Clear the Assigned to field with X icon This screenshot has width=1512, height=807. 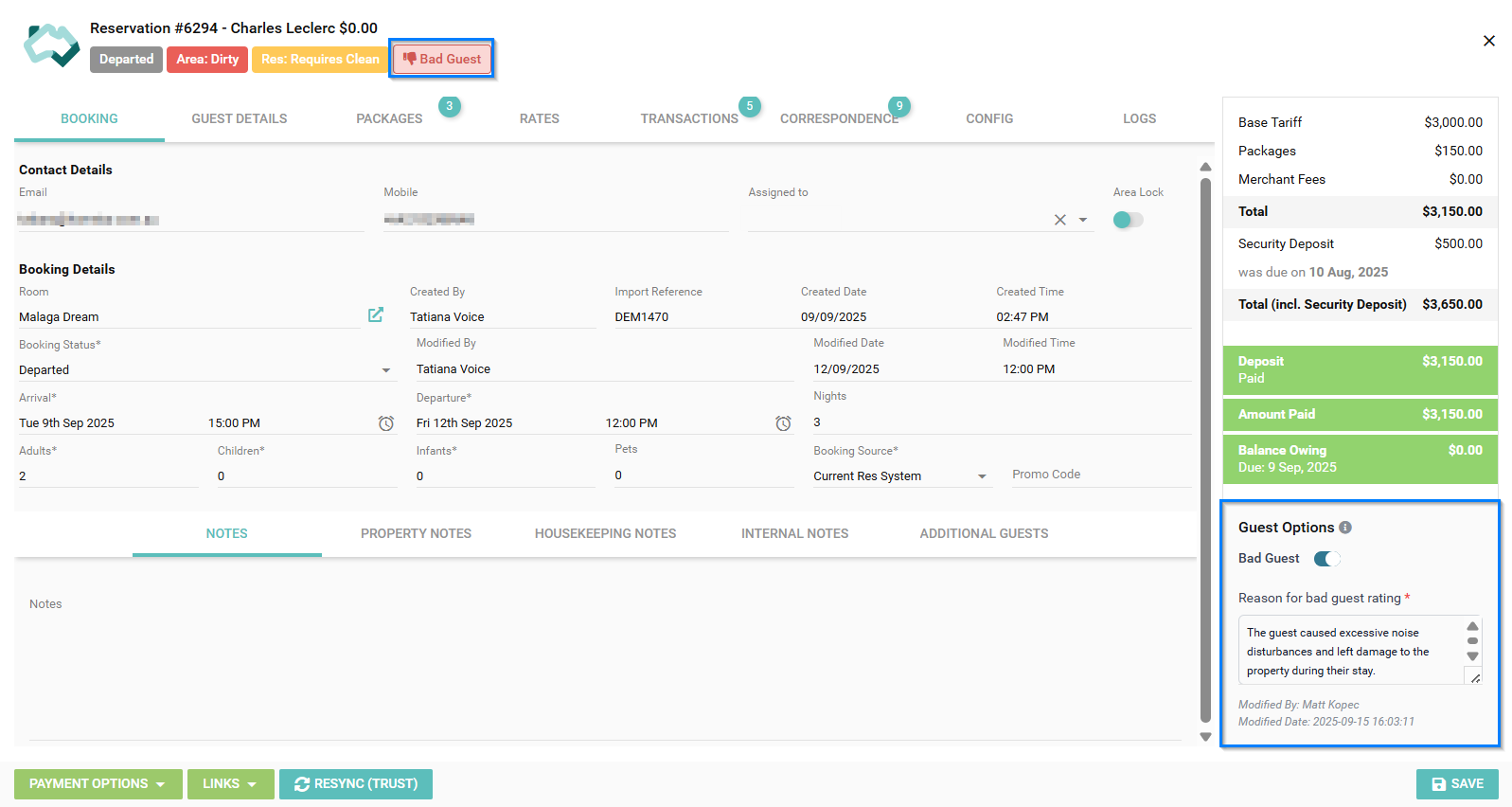click(x=1060, y=220)
